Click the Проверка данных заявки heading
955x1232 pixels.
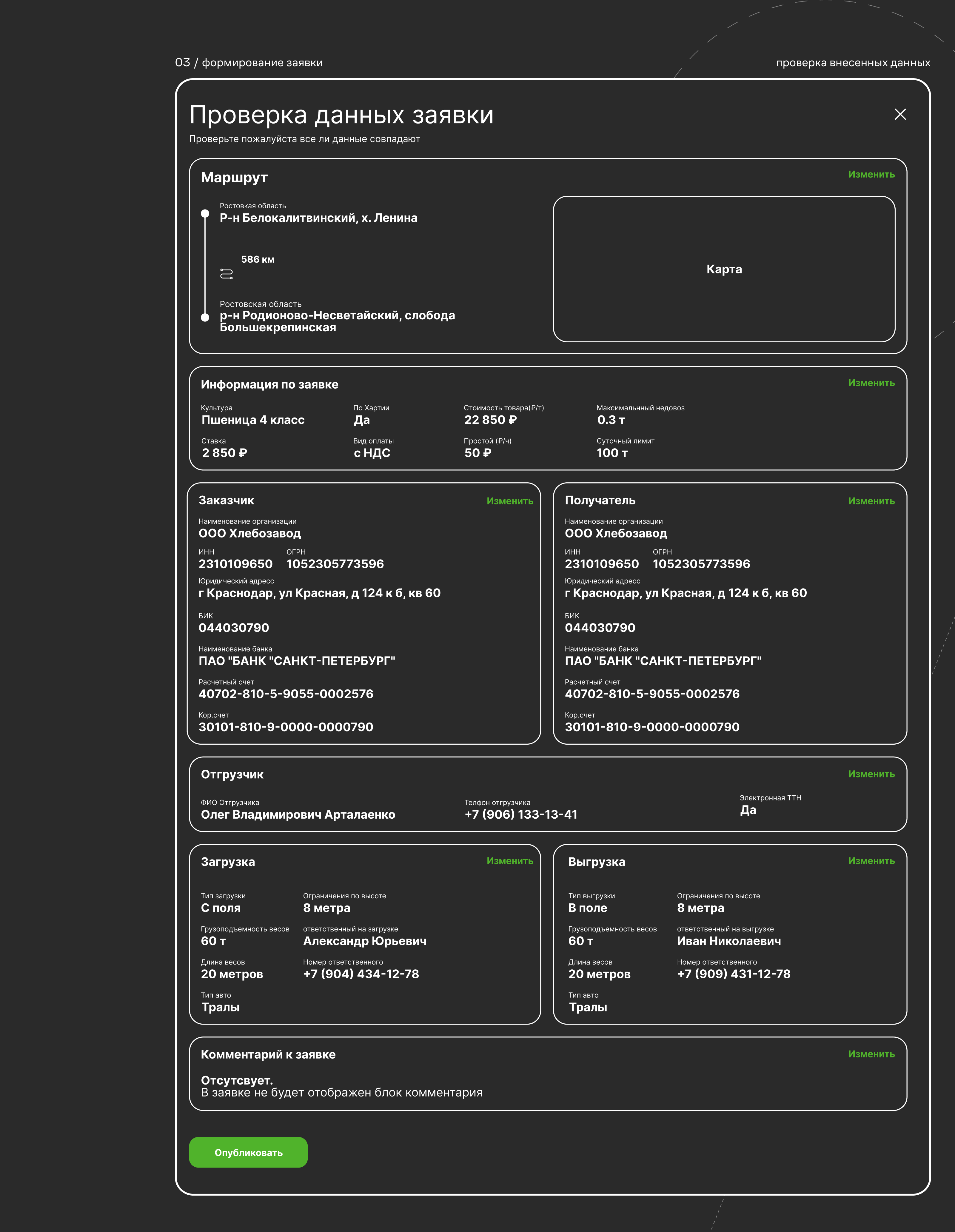tap(341, 115)
